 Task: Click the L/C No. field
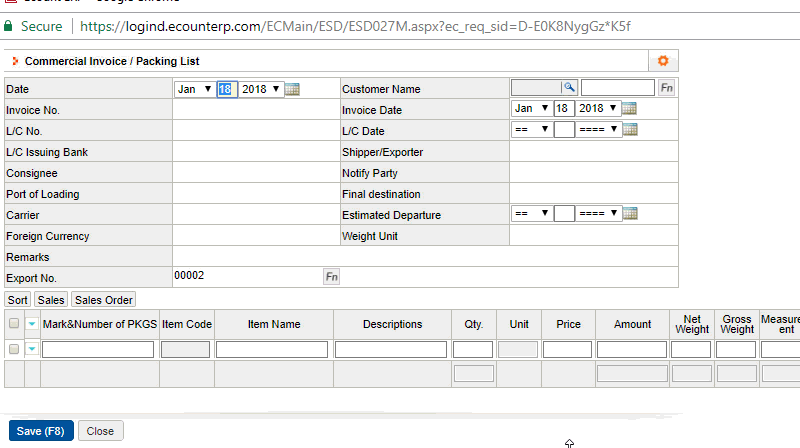pyautogui.click(x=256, y=131)
